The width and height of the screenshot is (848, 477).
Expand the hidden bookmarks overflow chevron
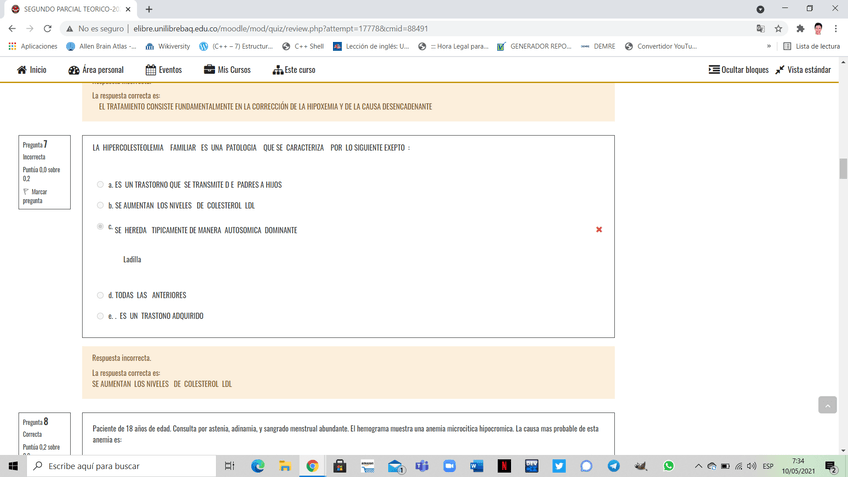[769, 46]
